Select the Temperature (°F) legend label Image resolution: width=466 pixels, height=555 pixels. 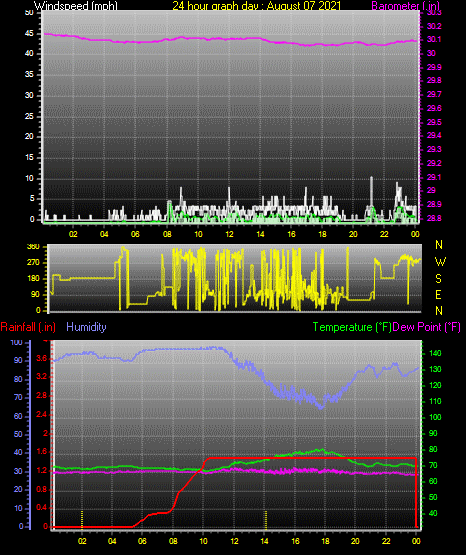point(352,327)
